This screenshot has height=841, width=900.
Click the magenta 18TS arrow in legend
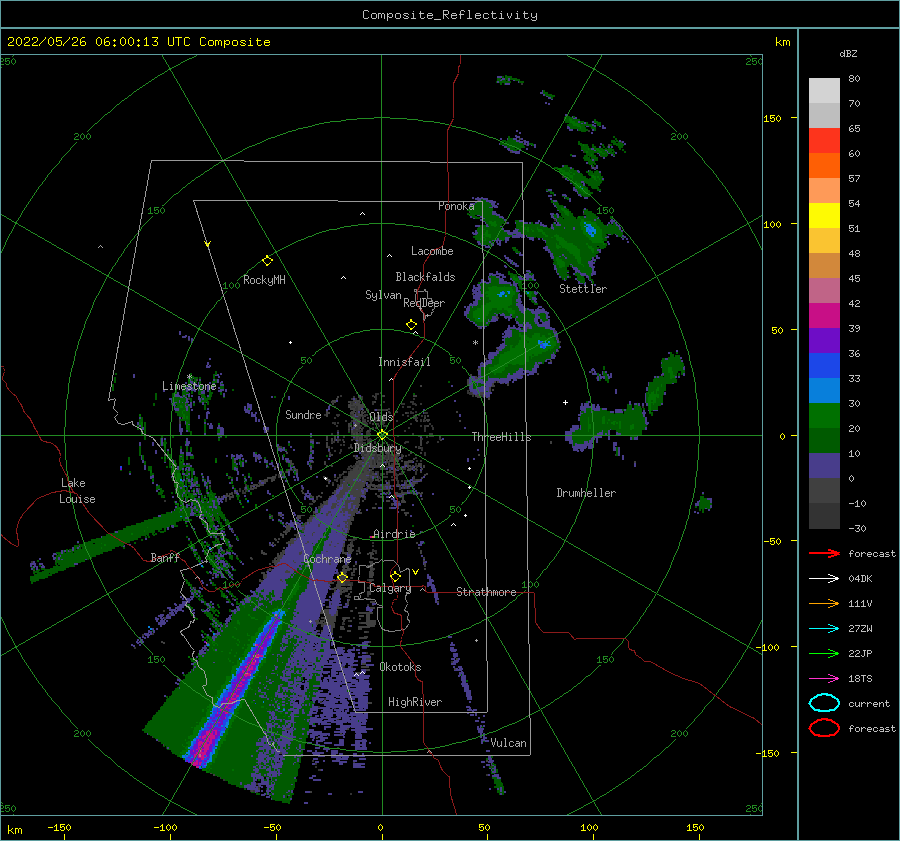coord(824,679)
